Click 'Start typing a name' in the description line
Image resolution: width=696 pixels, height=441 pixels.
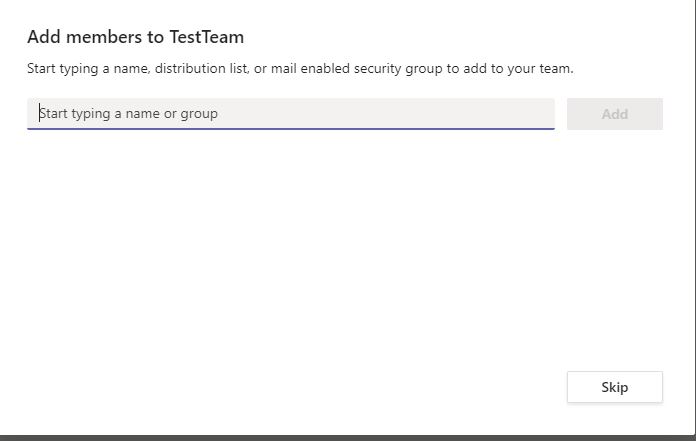(87, 69)
